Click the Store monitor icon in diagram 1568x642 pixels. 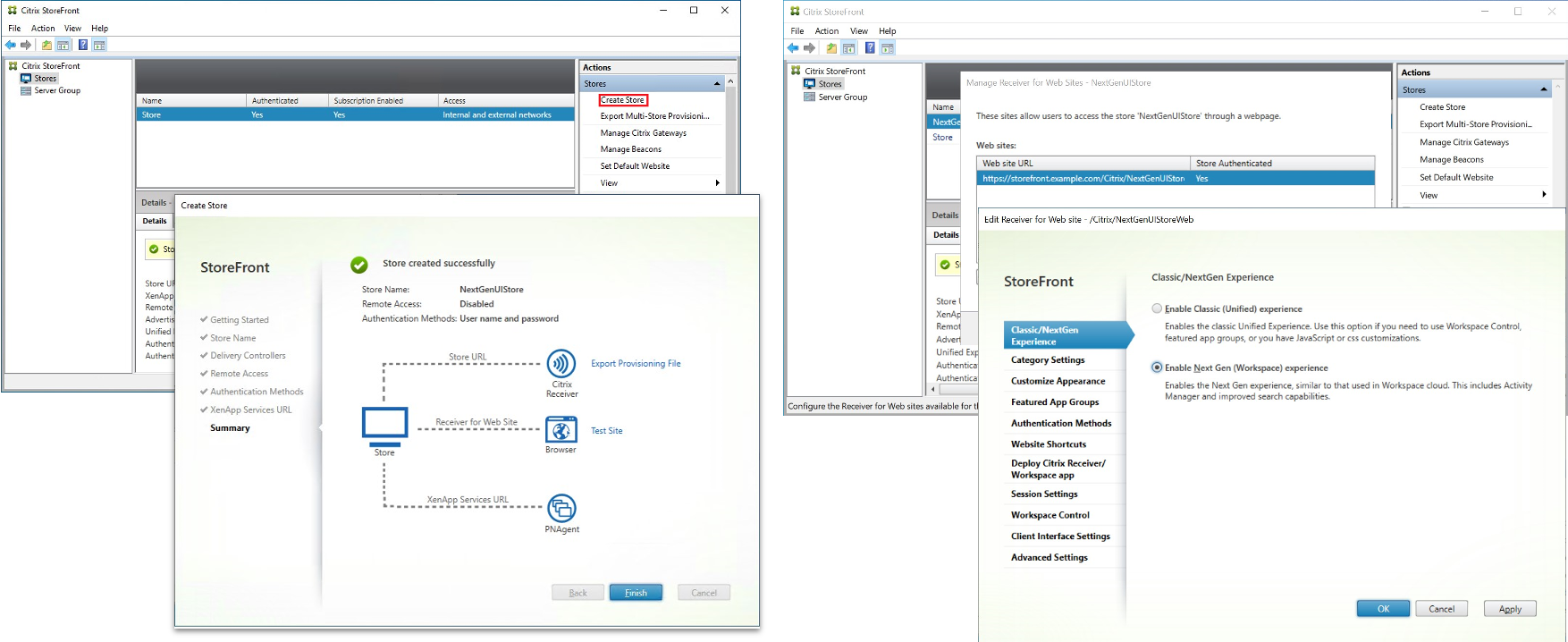pyautogui.click(x=384, y=425)
